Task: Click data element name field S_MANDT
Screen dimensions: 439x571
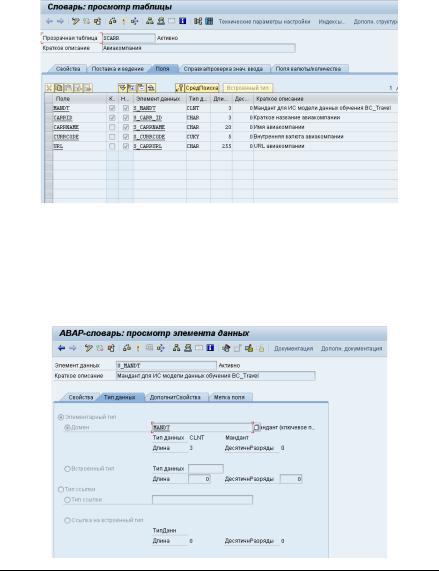Action: (x=166, y=365)
